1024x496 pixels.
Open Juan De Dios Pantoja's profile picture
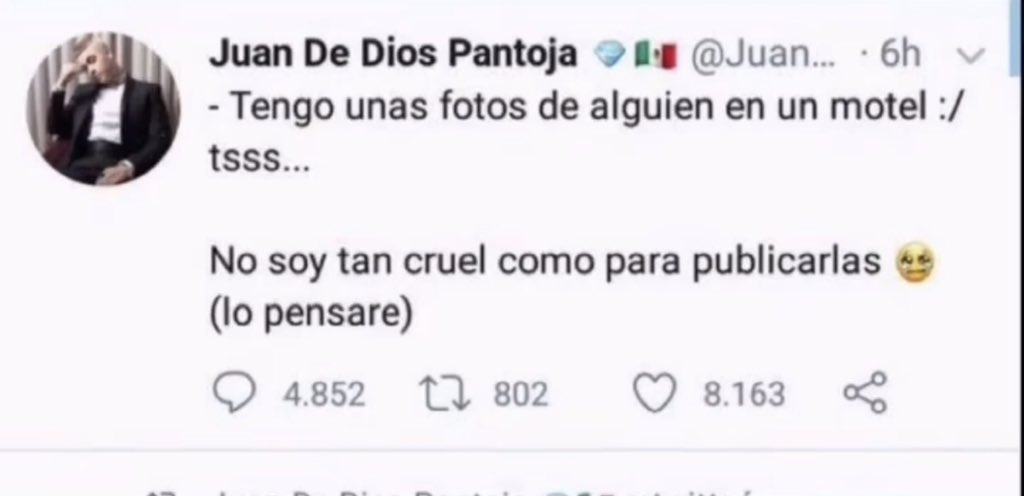point(103,108)
